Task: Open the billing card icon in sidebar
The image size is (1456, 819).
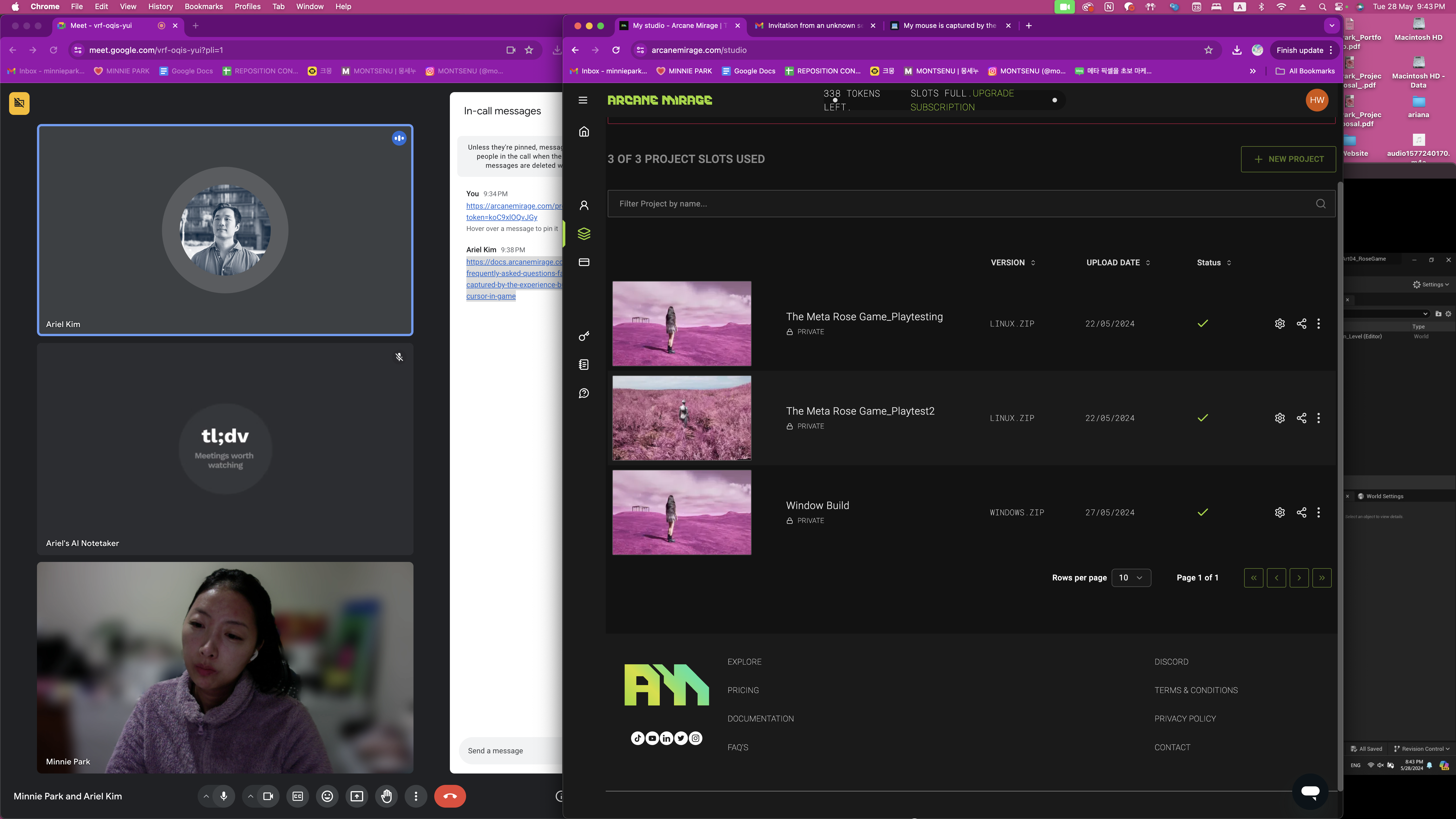Action: [x=584, y=262]
